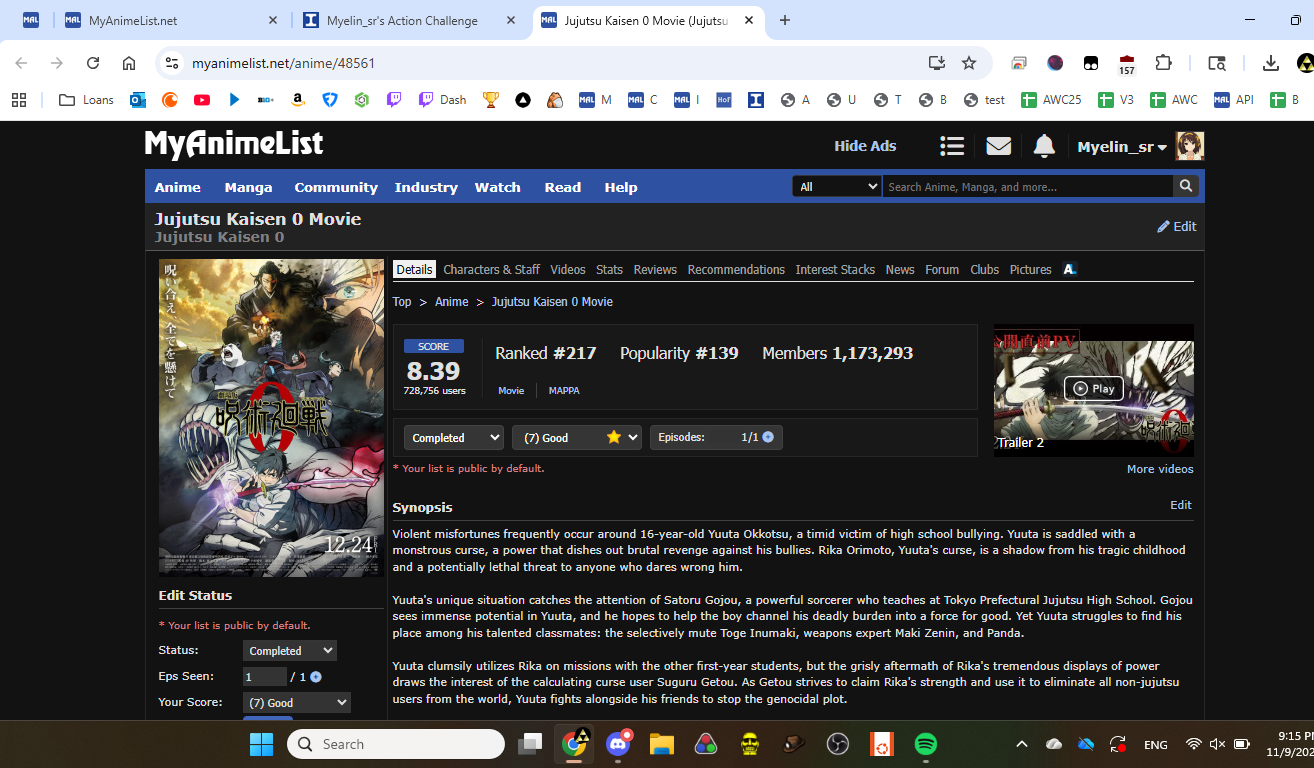Open the Outlook bookmark icon

pos(138,100)
